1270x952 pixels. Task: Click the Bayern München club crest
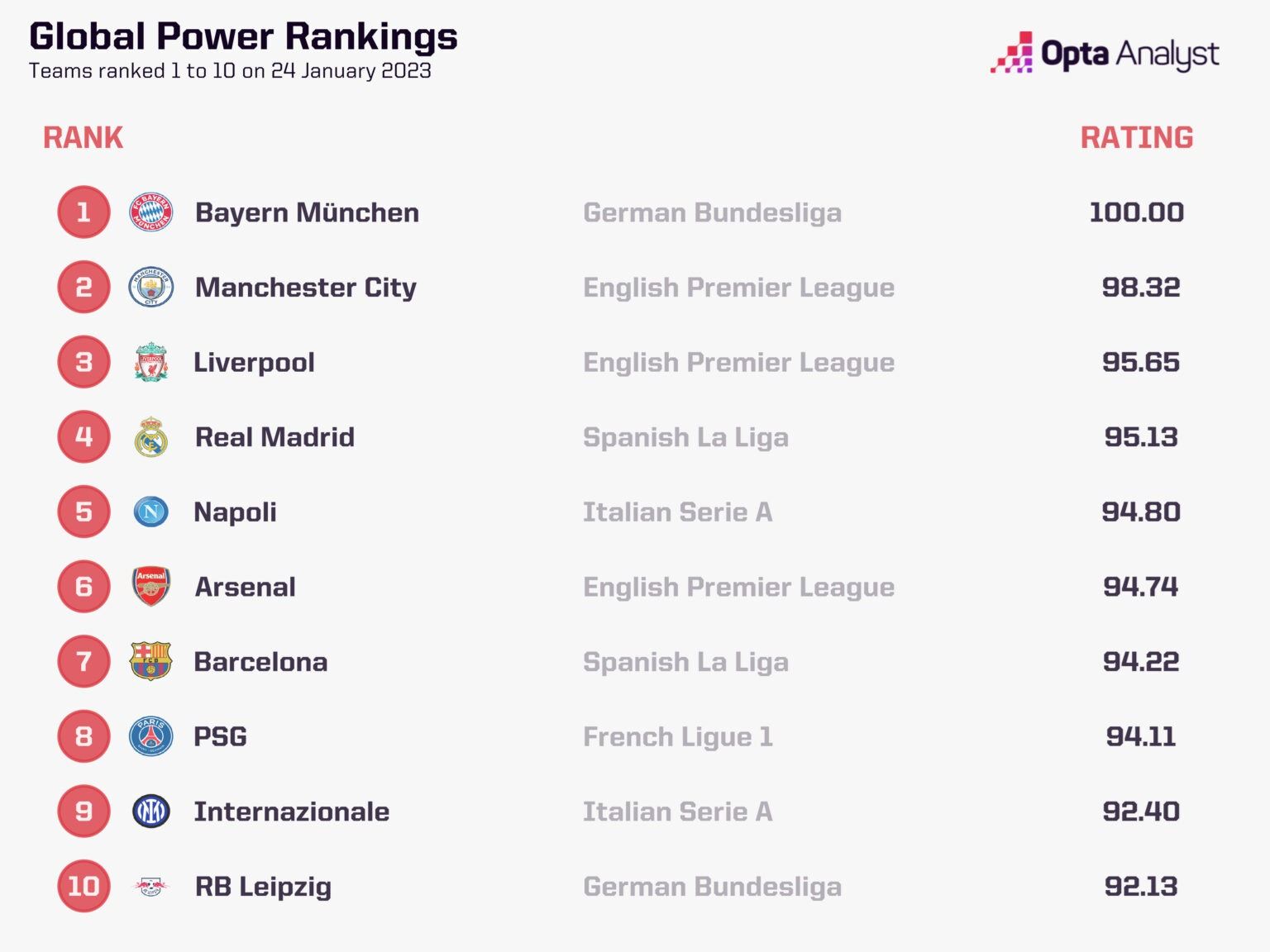click(x=151, y=212)
